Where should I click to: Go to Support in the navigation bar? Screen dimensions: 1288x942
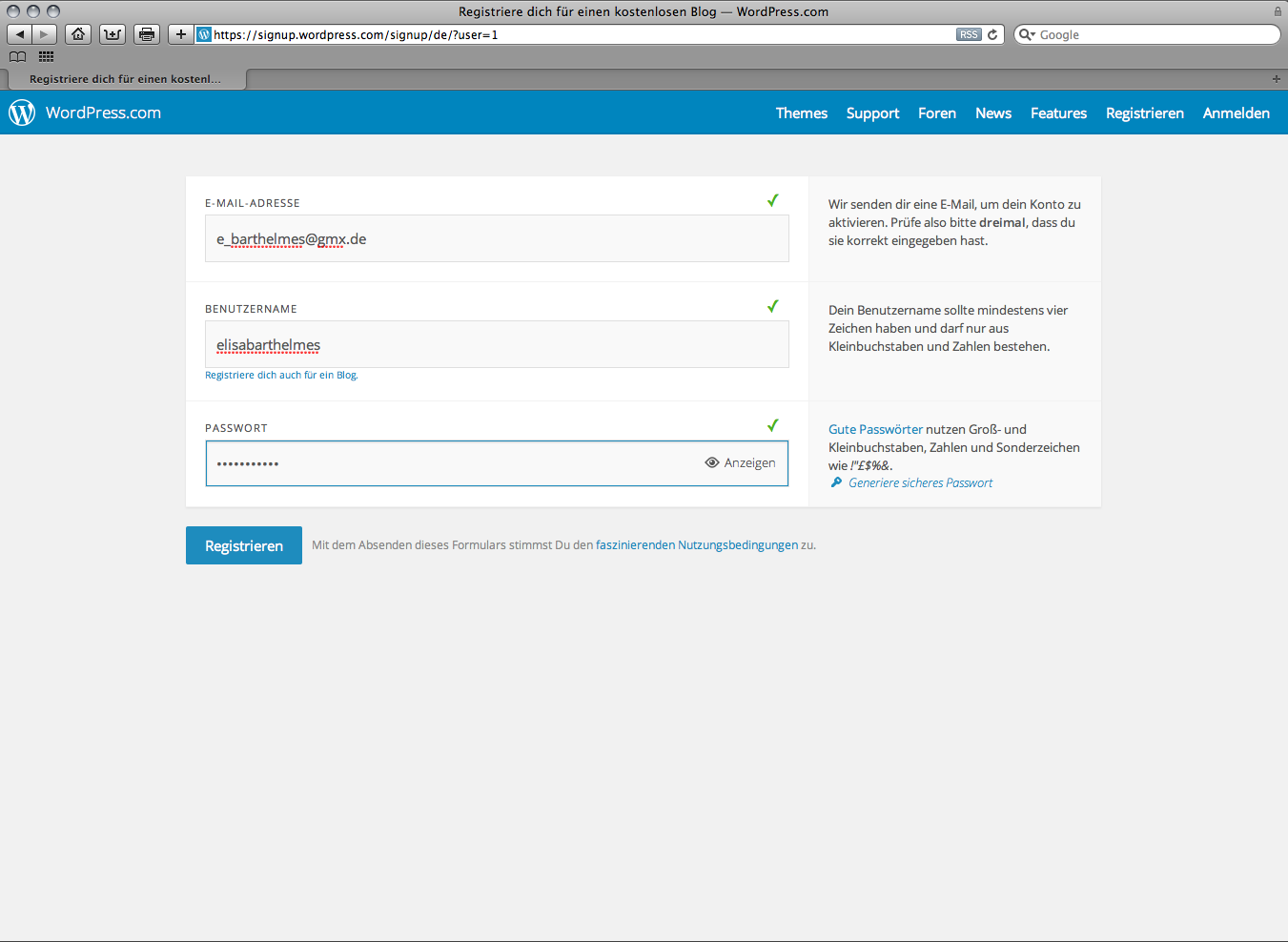tap(872, 113)
